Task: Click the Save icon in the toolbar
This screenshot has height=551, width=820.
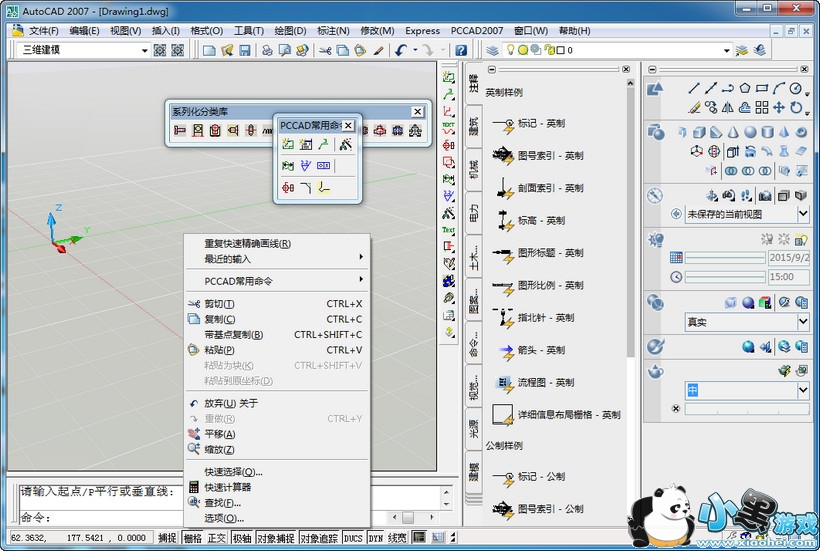Action: (245, 50)
